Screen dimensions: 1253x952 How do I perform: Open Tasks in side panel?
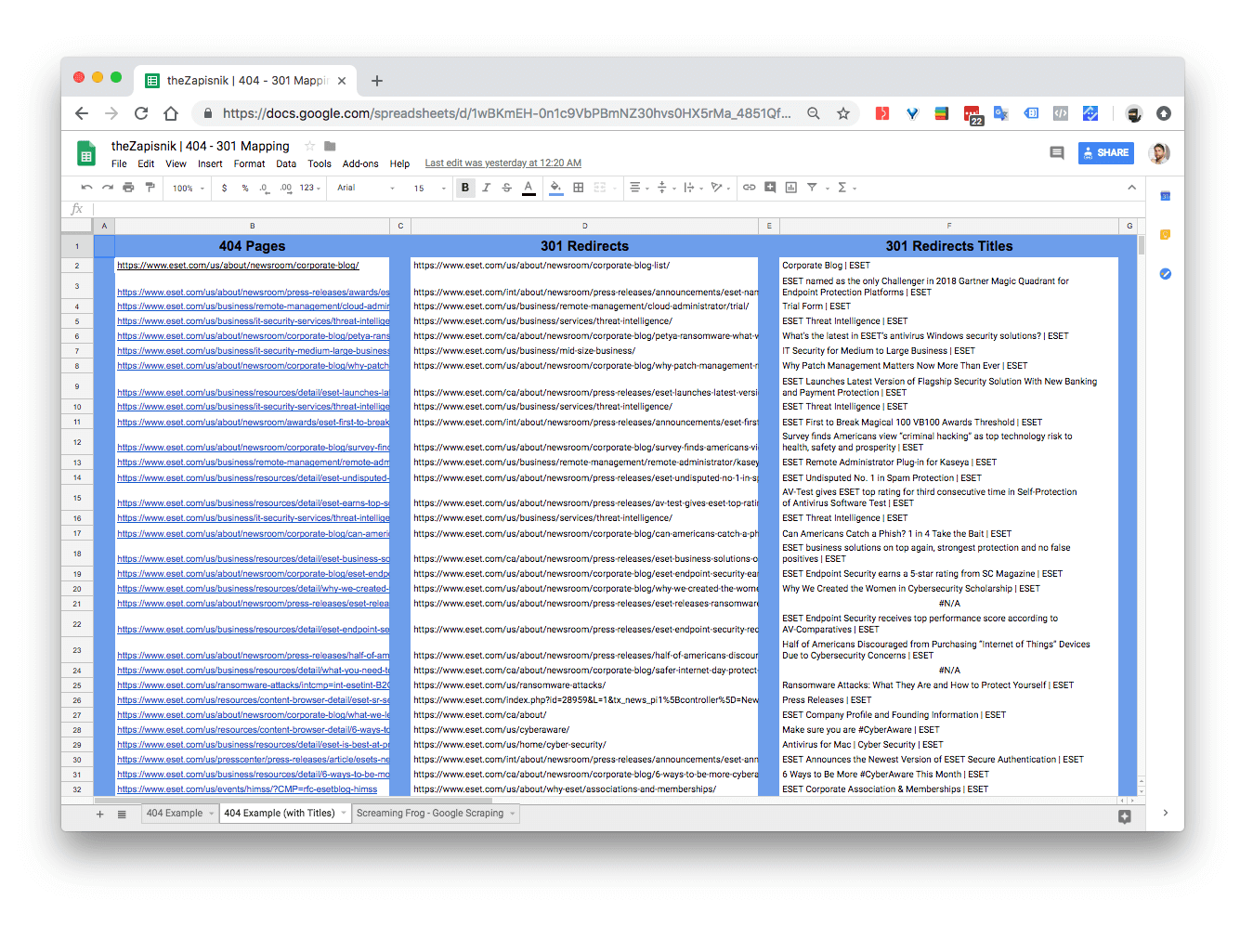pos(1166,274)
